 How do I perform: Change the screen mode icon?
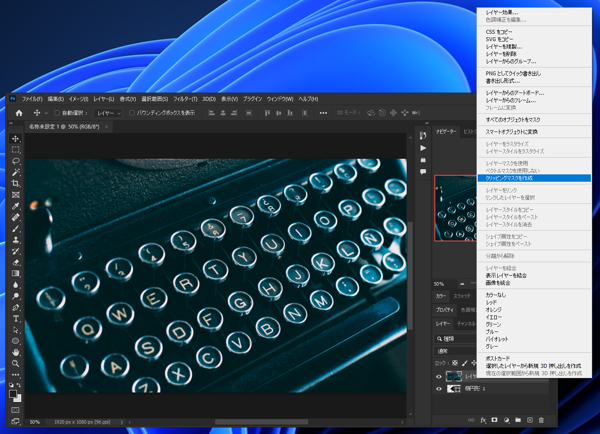click(15, 421)
